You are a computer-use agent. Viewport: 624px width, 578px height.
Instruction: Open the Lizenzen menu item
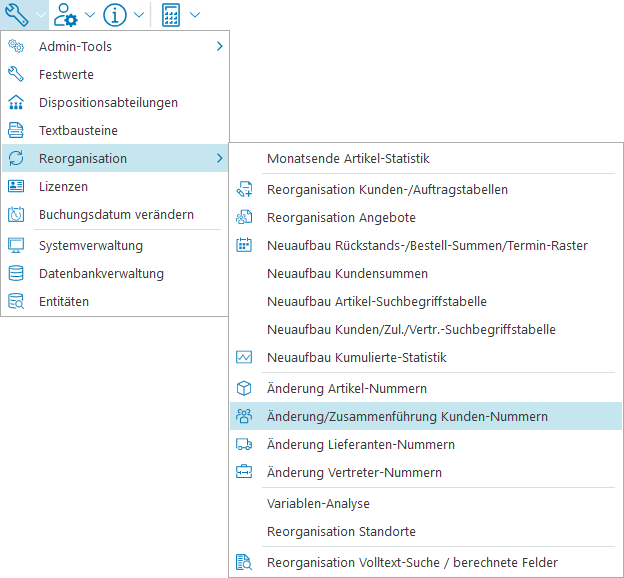tap(63, 186)
